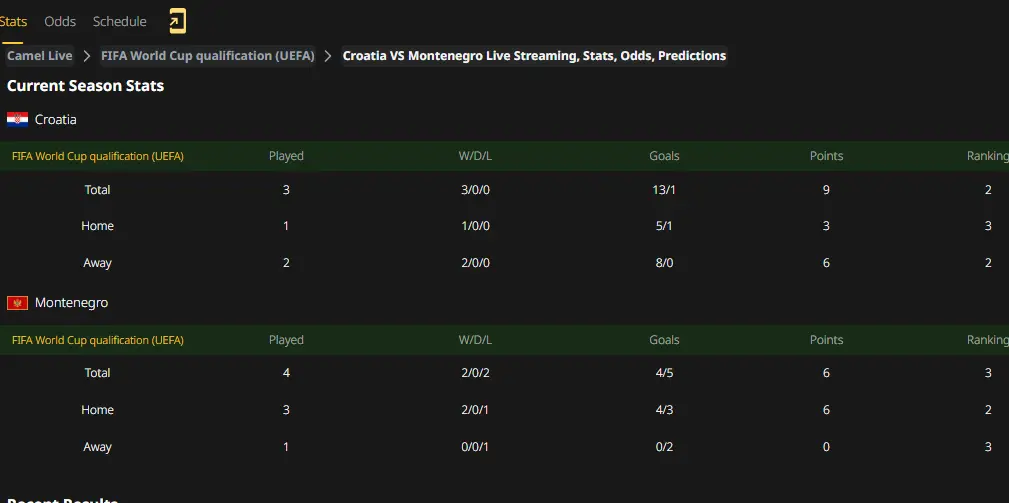Switch to the Stats tab
Screen dimensions: 1009x503
point(13,21)
